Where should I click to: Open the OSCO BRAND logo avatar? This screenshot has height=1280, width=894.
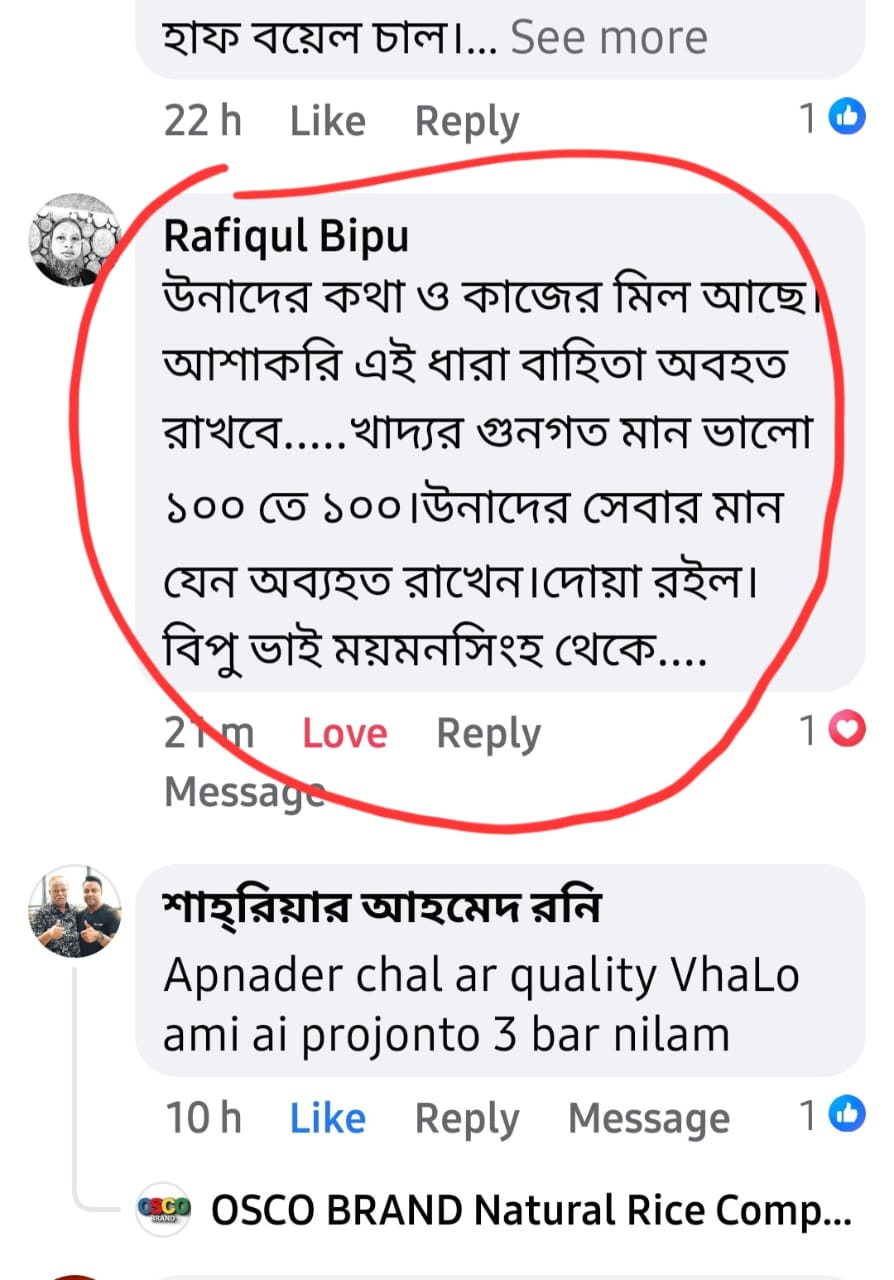click(x=162, y=1210)
